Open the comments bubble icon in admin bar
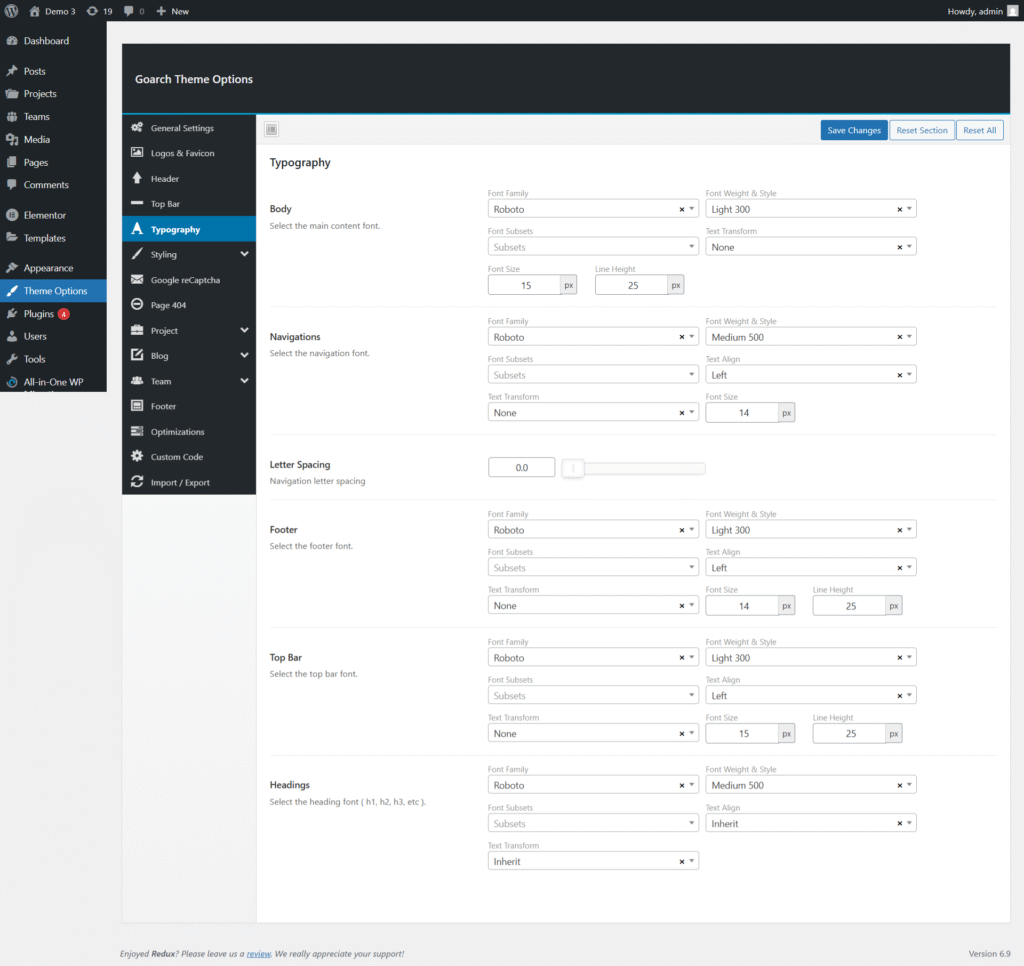The image size is (1024, 966). point(128,11)
